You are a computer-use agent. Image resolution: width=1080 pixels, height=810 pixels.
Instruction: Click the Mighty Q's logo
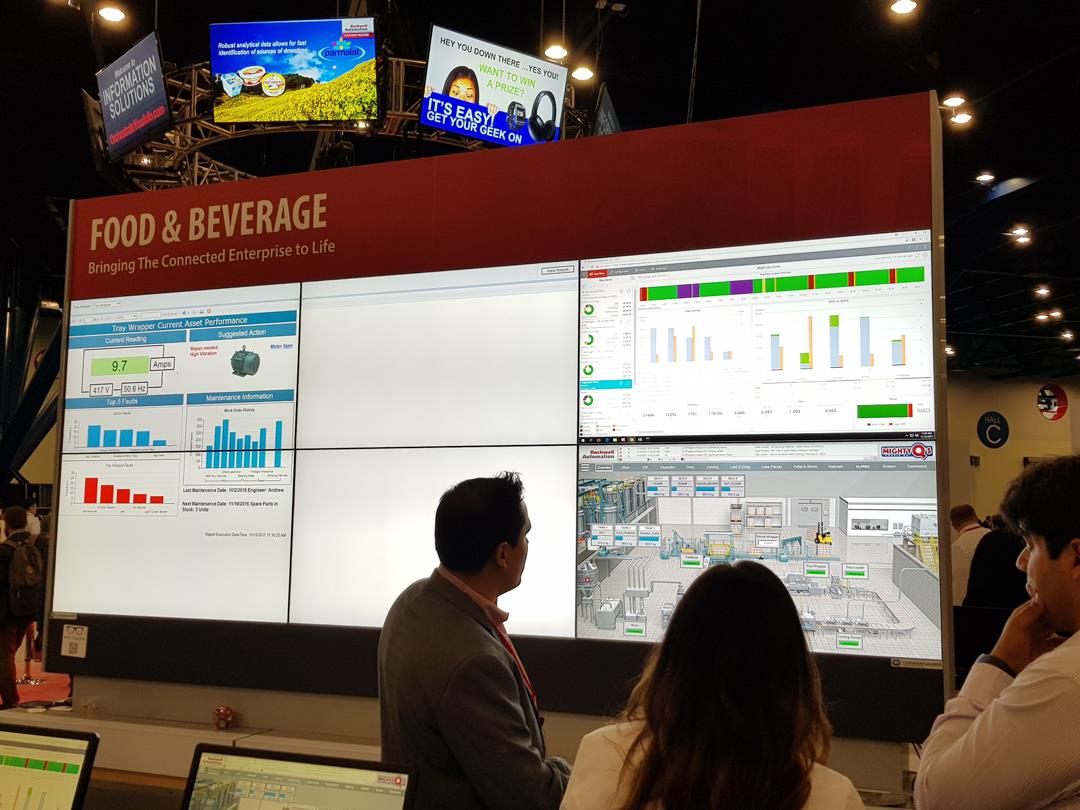(x=907, y=451)
